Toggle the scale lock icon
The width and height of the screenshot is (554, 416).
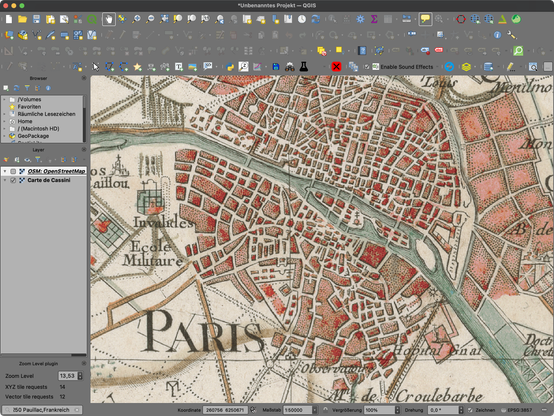point(325,410)
